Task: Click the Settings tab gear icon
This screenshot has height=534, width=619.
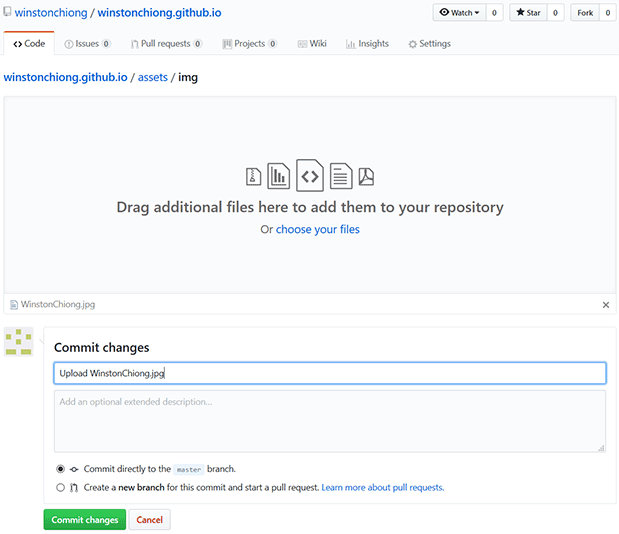Action: click(413, 44)
